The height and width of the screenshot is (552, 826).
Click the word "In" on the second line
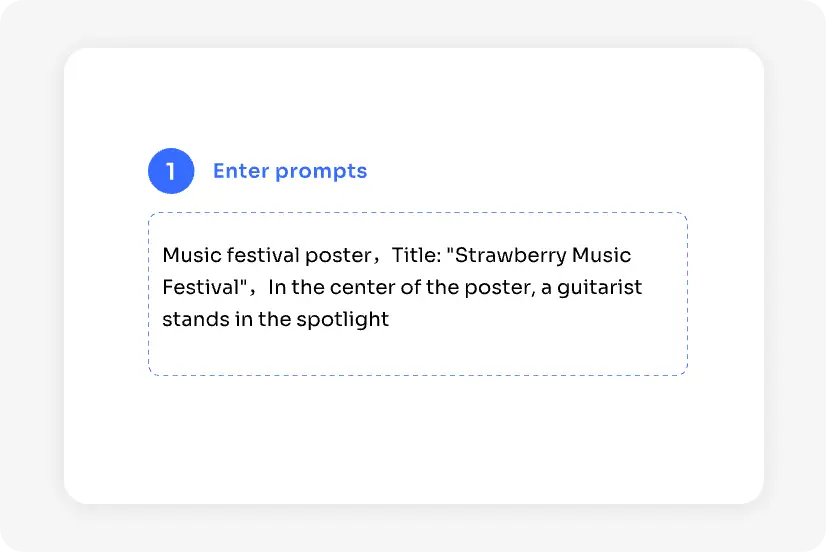(x=277, y=288)
